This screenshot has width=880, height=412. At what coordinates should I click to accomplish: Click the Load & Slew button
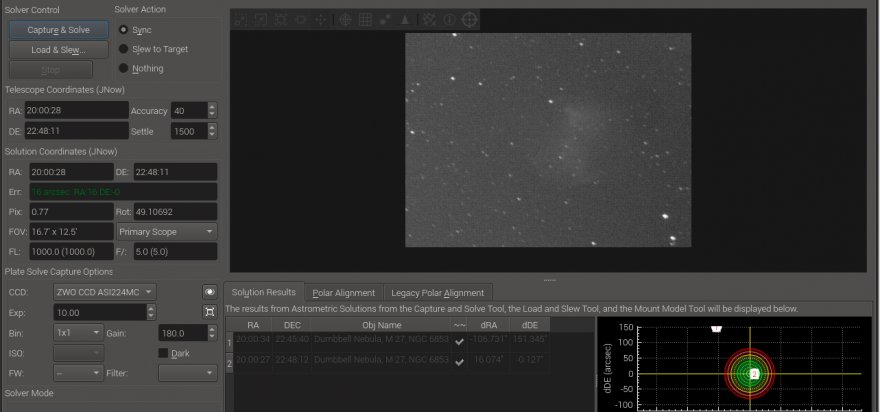(x=58, y=49)
